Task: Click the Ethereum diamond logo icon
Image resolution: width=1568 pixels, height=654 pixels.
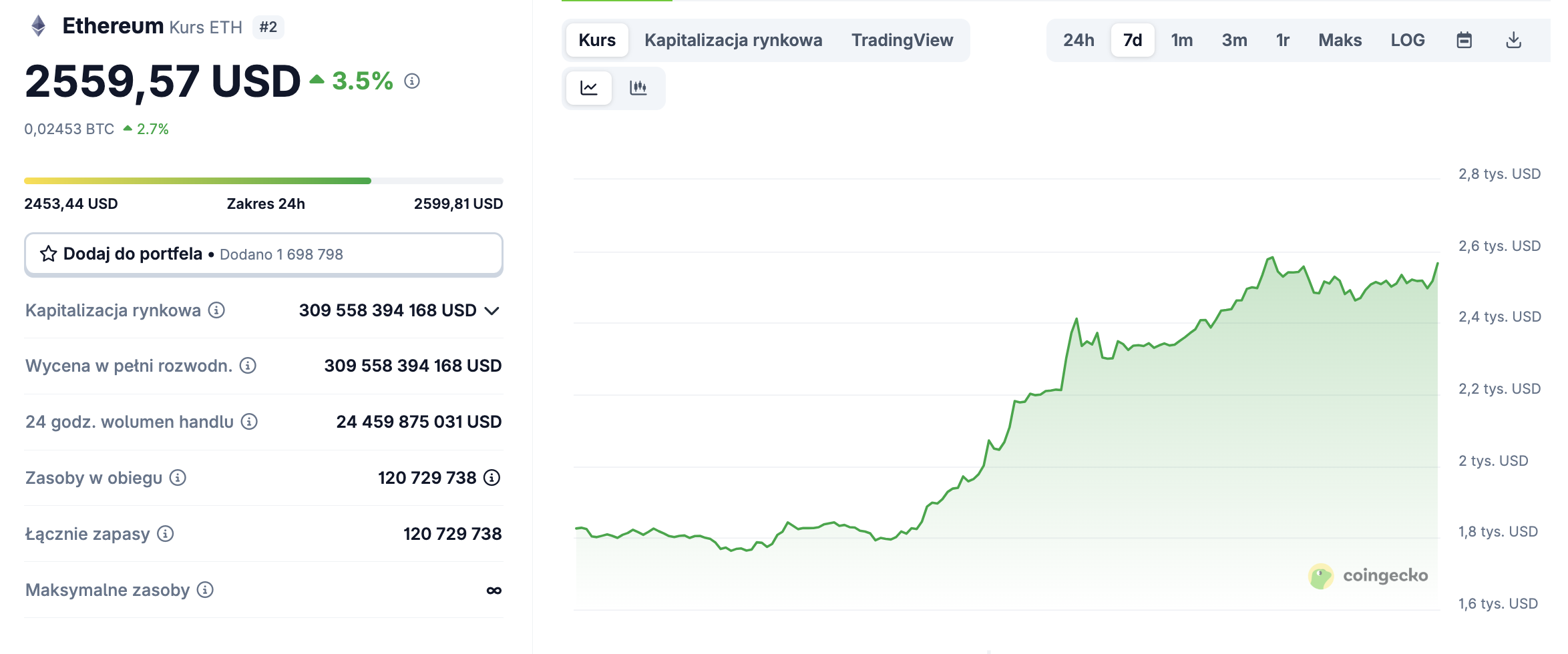Action: (x=39, y=26)
